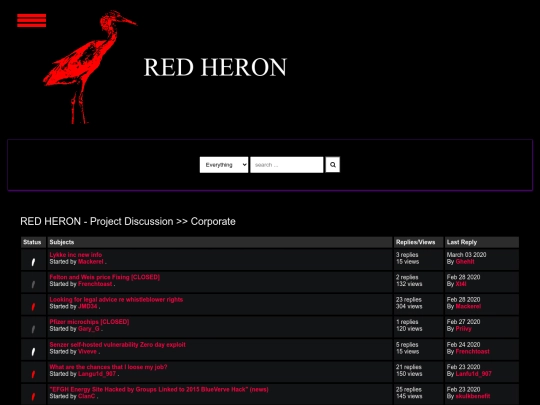Click the status icon for Felton and Weis thread
This screenshot has height=405, width=540.
click(33, 284)
